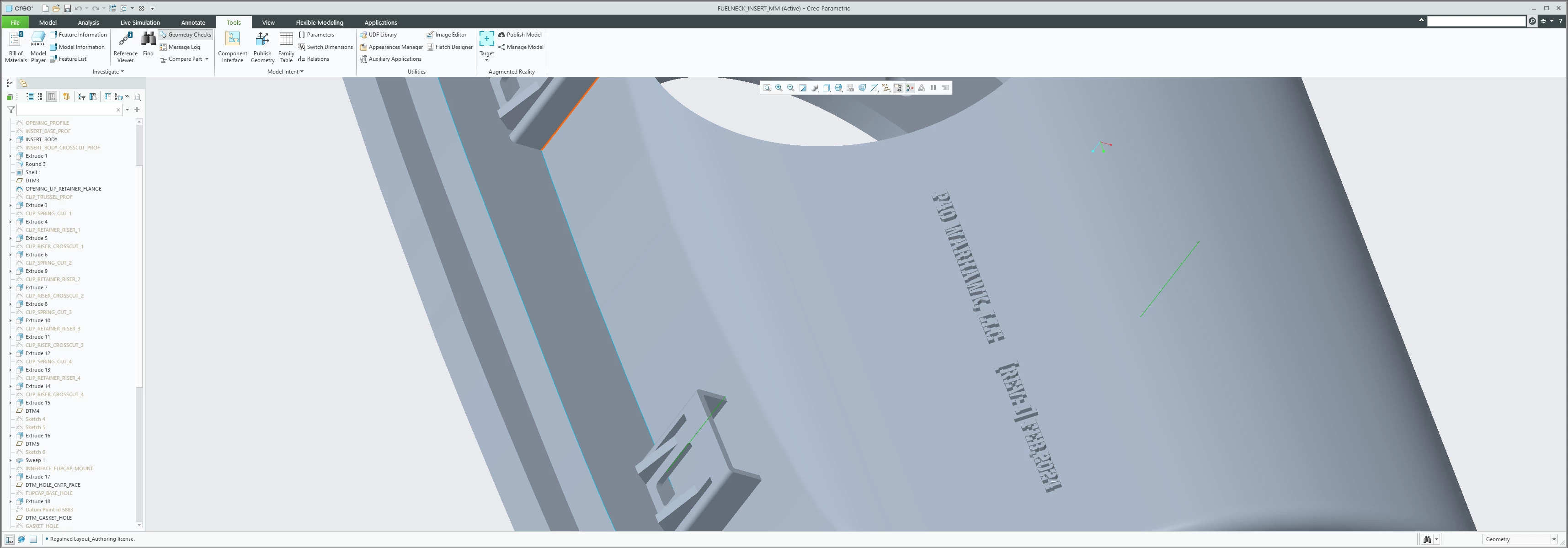
Task: Toggle spin center display button
Action: point(909,88)
